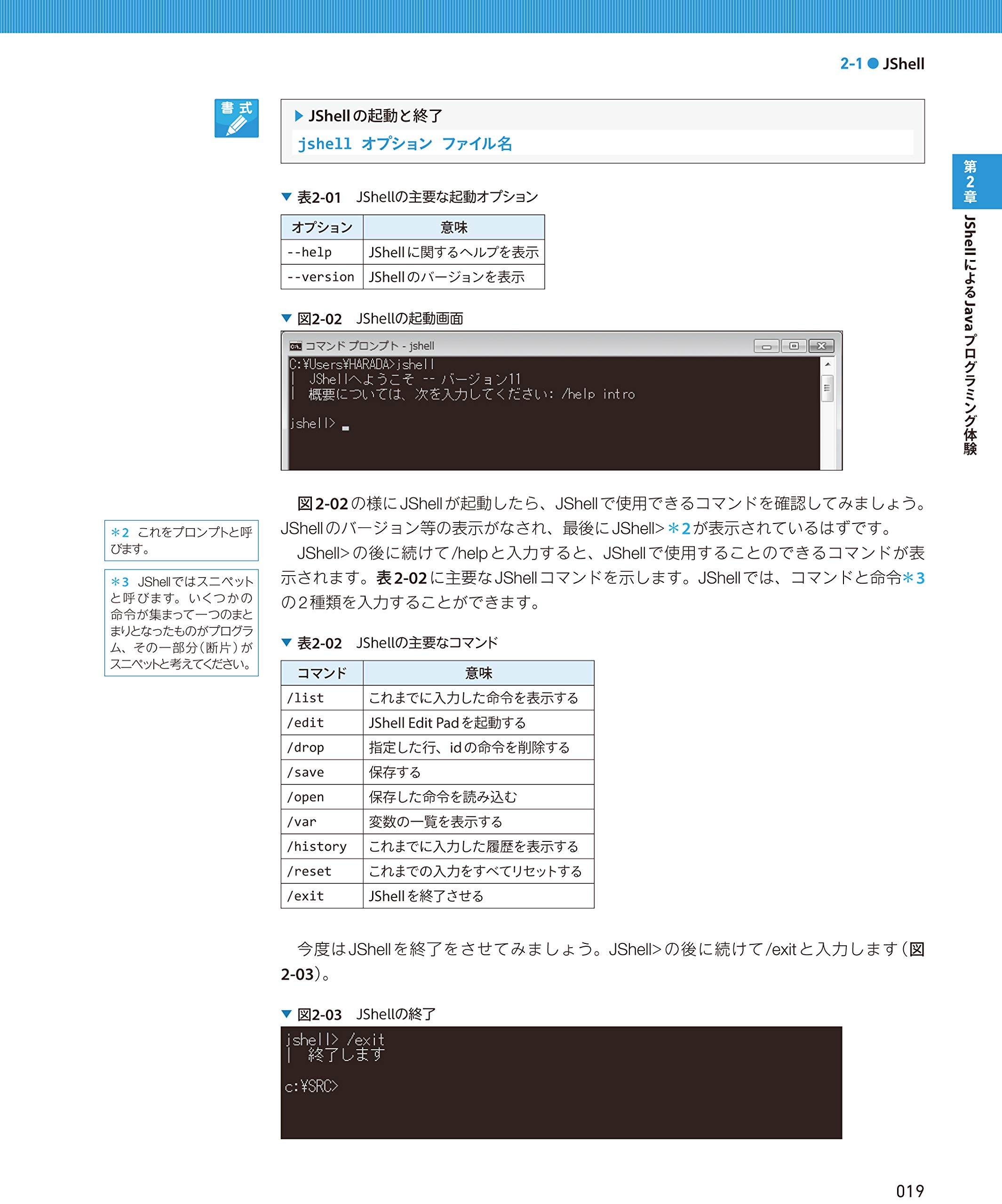This screenshot has width=1002, height=1204.
Task: Click the 書式 pencil icon
Action: [x=237, y=118]
